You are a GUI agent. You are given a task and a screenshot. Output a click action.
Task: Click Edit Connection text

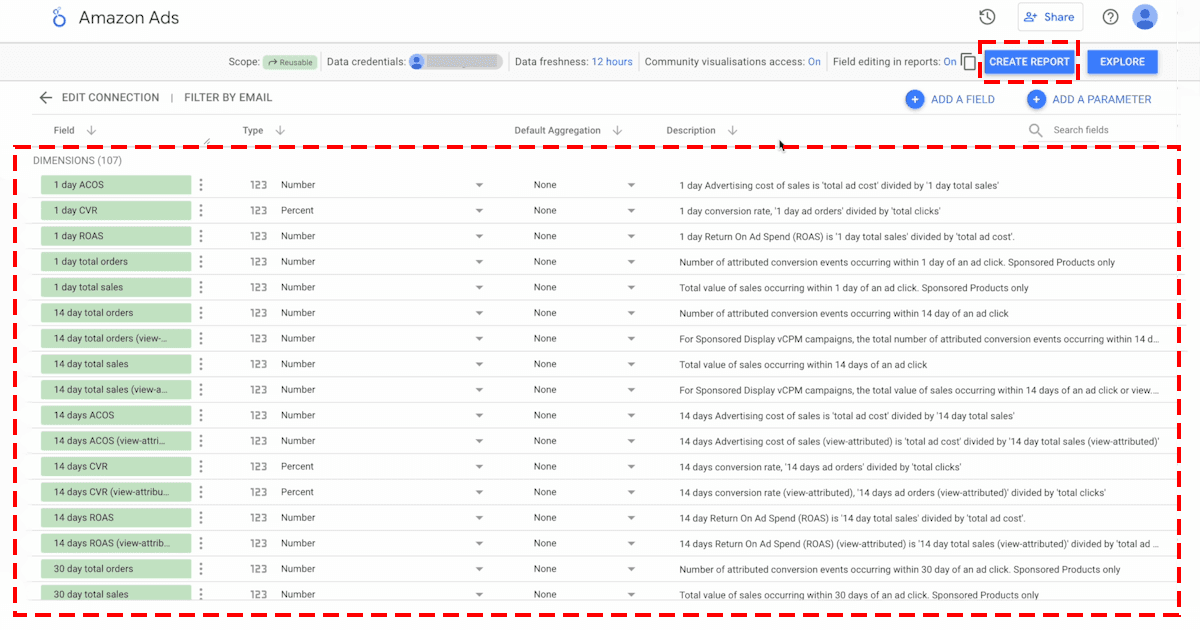pos(110,98)
